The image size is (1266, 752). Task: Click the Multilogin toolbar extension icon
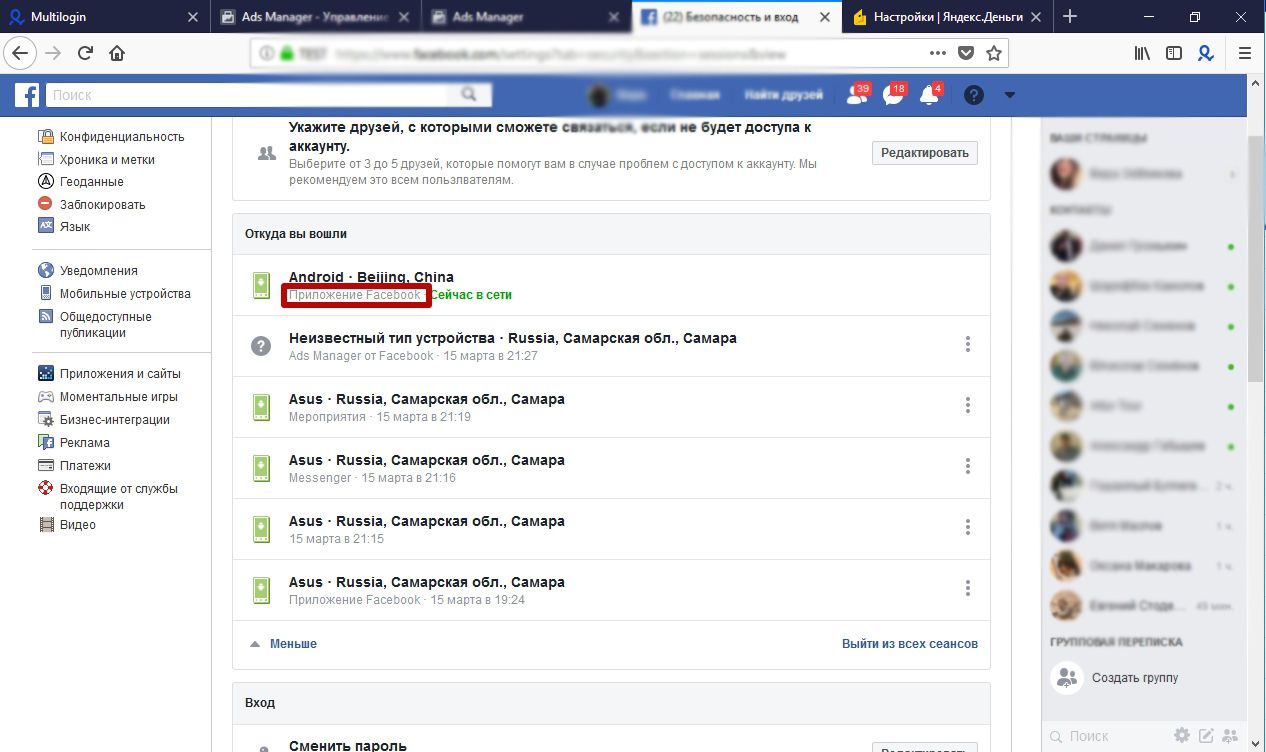[x=1207, y=54]
